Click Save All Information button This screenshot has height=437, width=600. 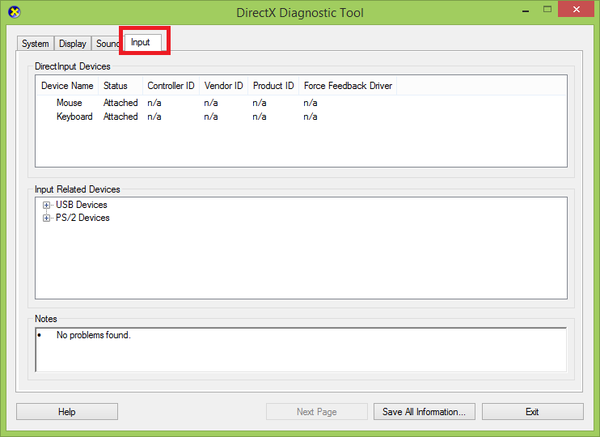[424, 412]
